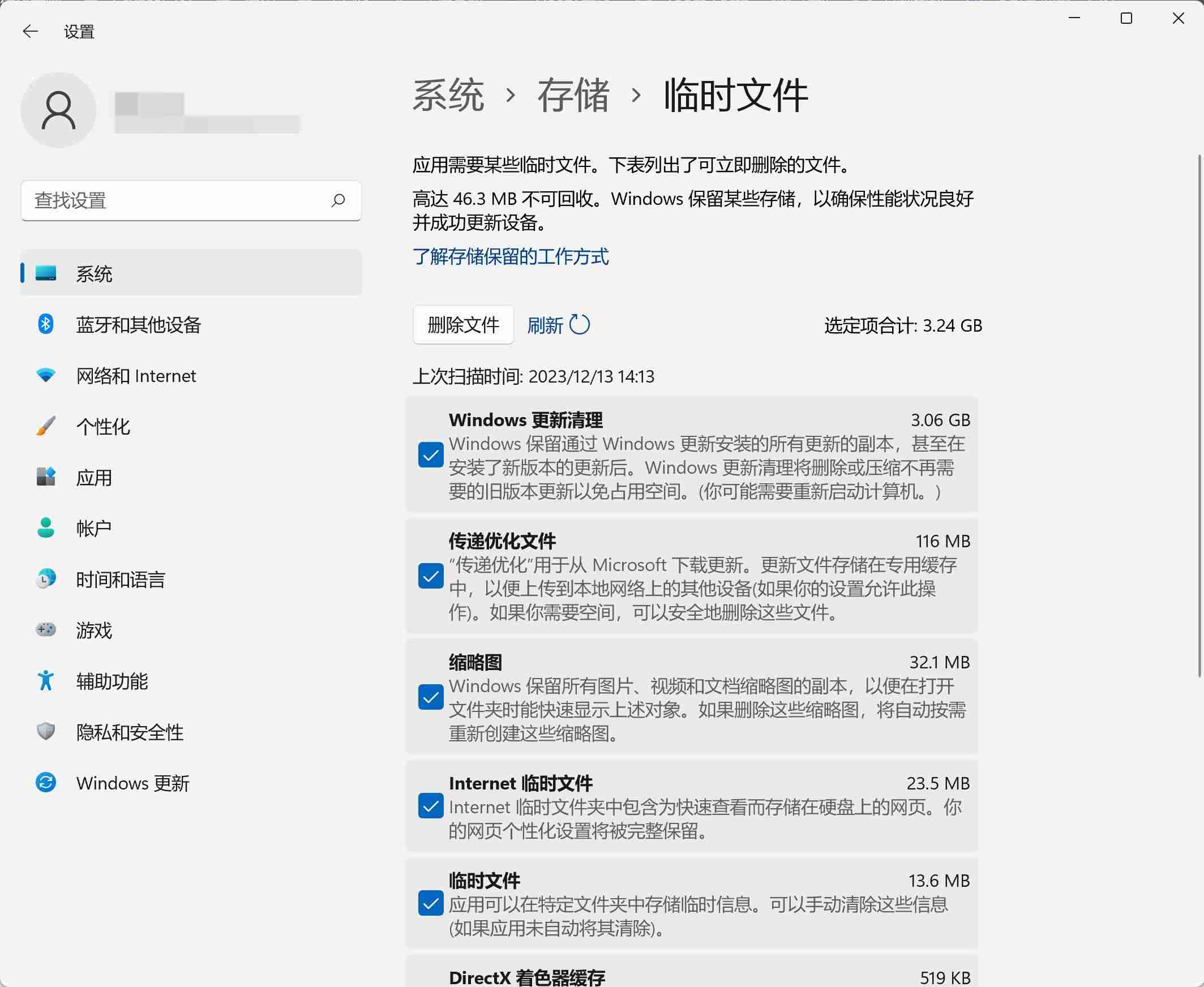Uncheck the Windows 更新清理 checkbox

tap(431, 456)
